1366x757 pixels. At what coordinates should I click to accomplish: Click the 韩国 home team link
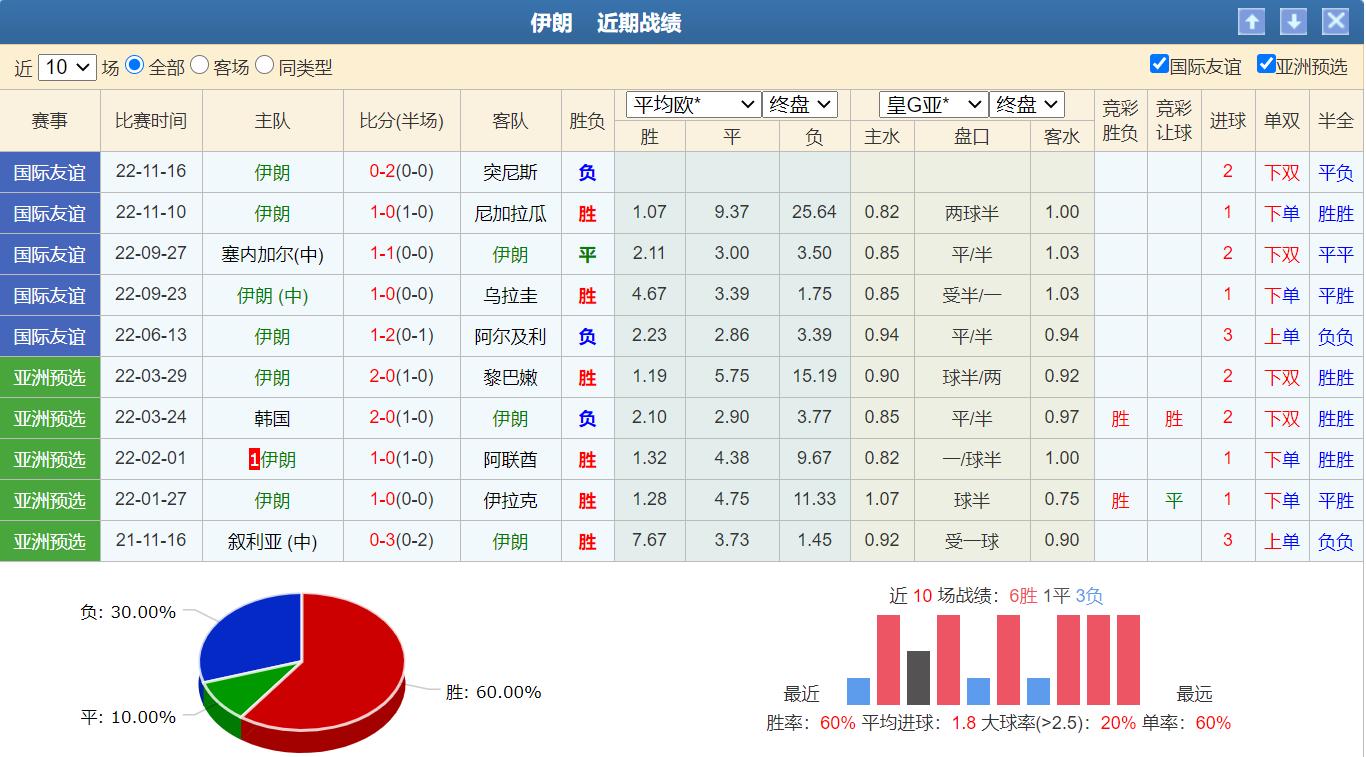pyautogui.click(x=273, y=419)
